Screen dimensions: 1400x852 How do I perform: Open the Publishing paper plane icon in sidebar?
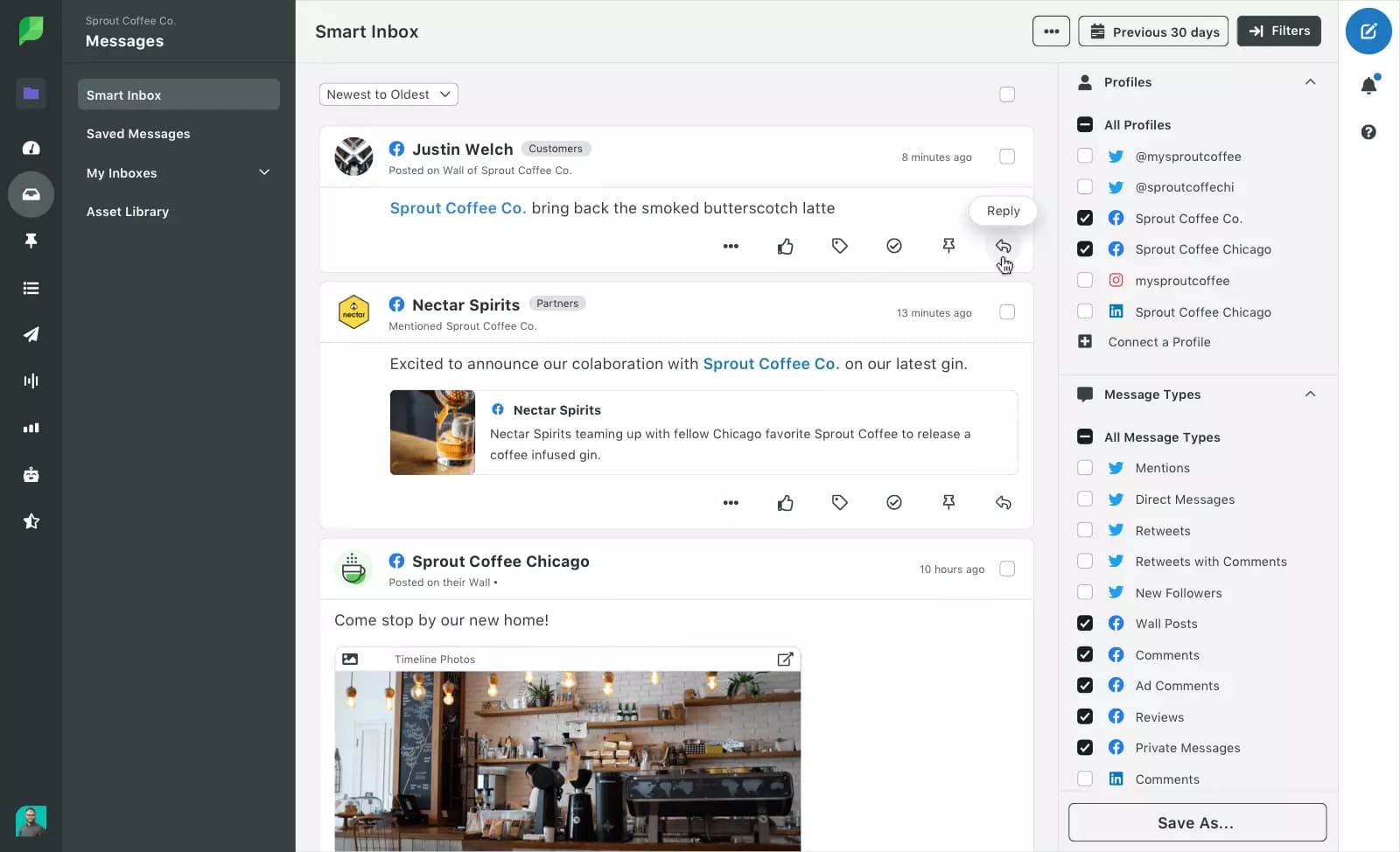(31, 334)
